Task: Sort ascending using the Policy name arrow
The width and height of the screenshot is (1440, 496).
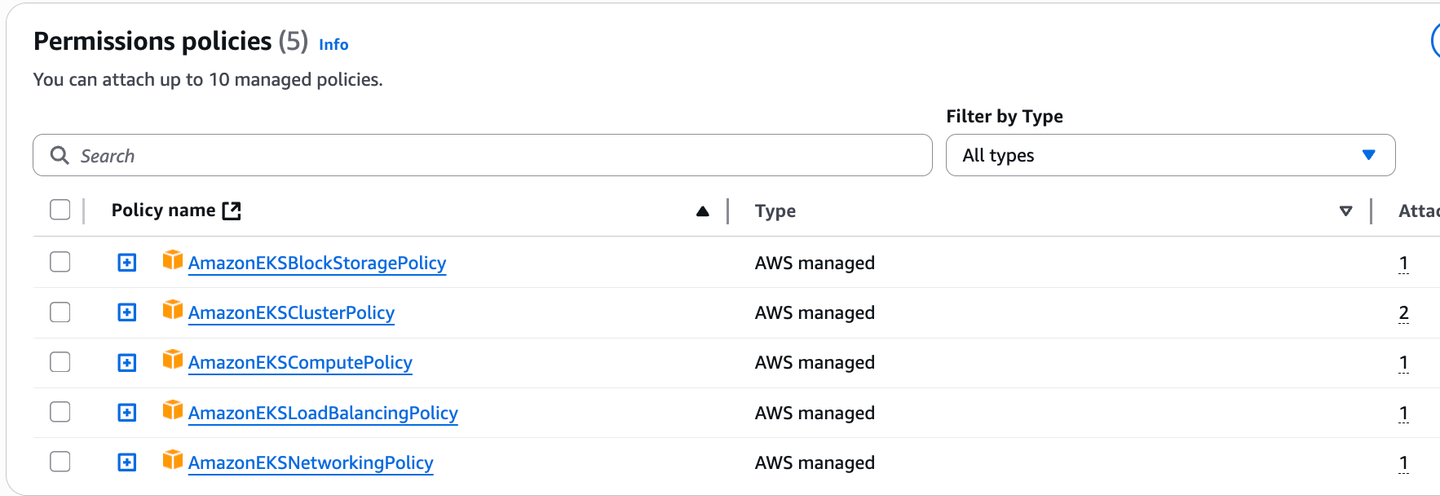Action: pos(702,211)
